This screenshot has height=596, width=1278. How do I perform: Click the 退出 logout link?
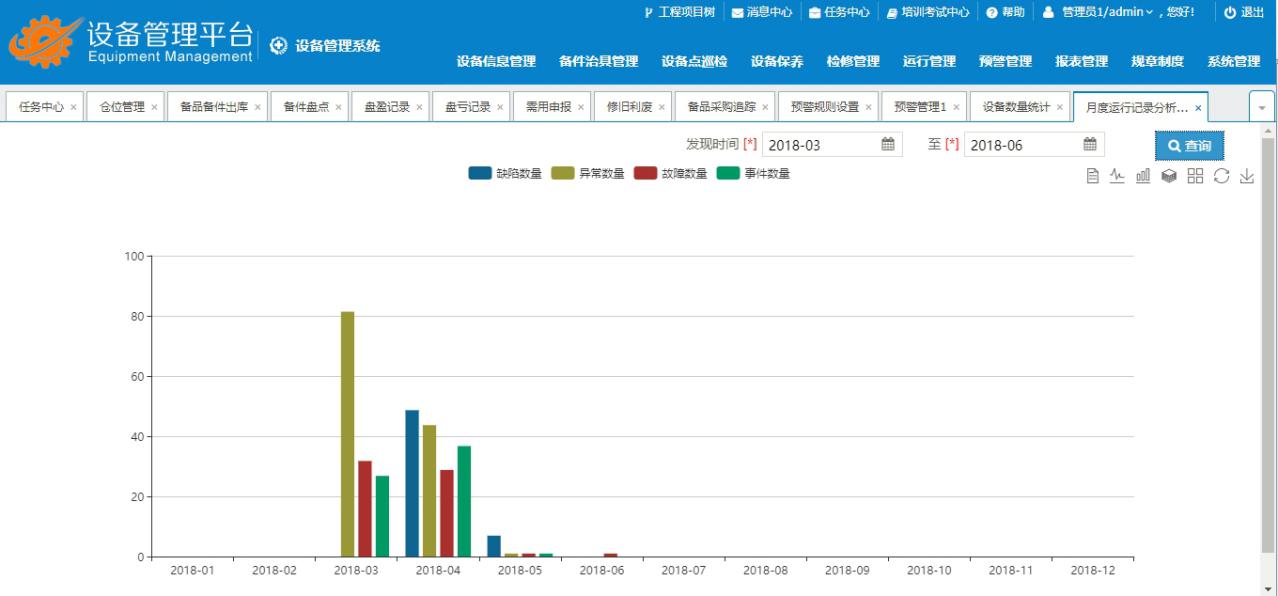point(1244,11)
